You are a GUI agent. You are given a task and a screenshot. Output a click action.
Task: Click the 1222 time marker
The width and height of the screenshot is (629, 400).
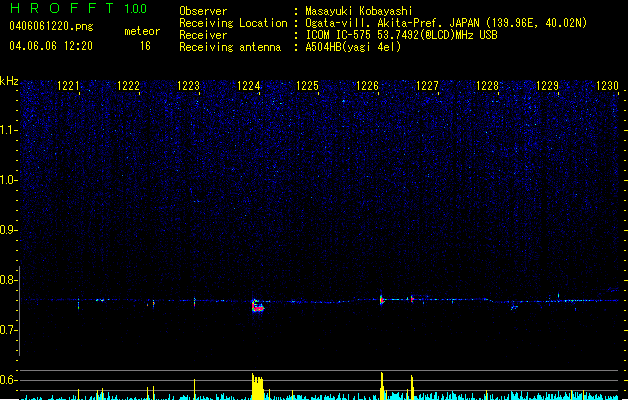[x=128, y=86]
